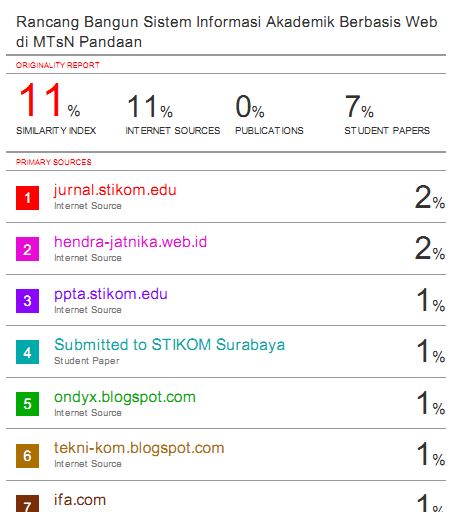Open the ifa.com source link
Viewport: 462px width, 512px height.
coord(80,500)
